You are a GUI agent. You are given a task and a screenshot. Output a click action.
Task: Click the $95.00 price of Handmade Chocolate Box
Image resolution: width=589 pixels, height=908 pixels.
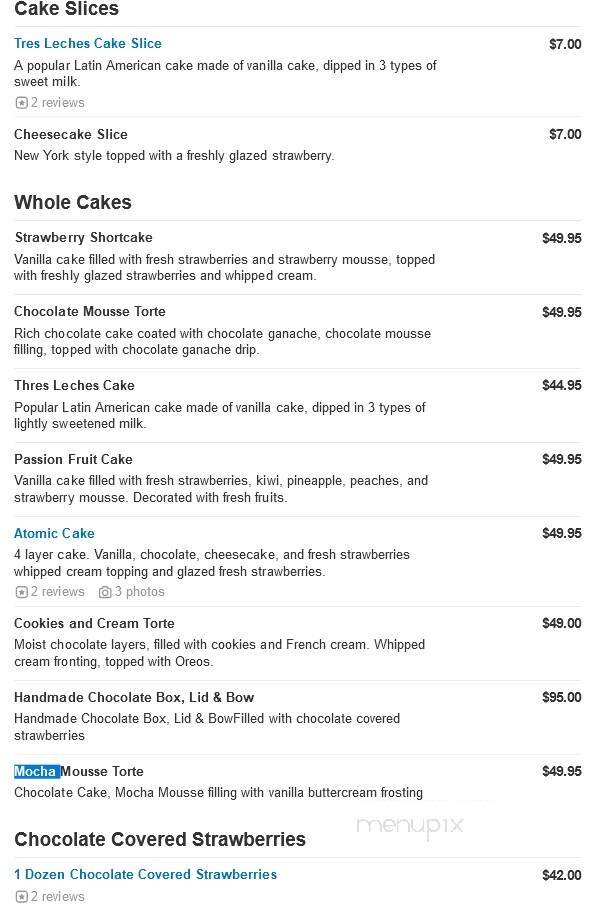click(x=561, y=697)
